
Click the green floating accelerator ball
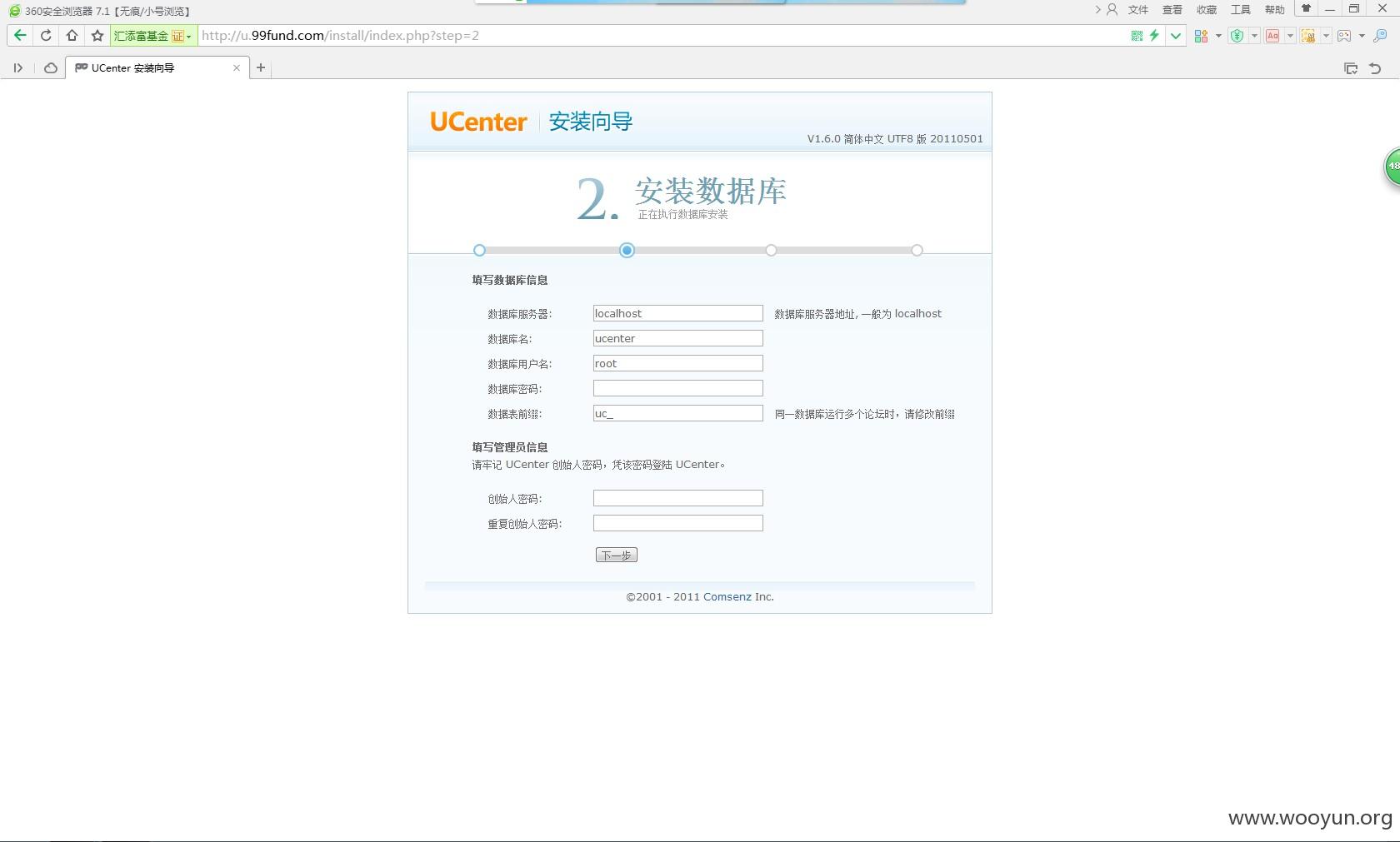click(1392, 167)
